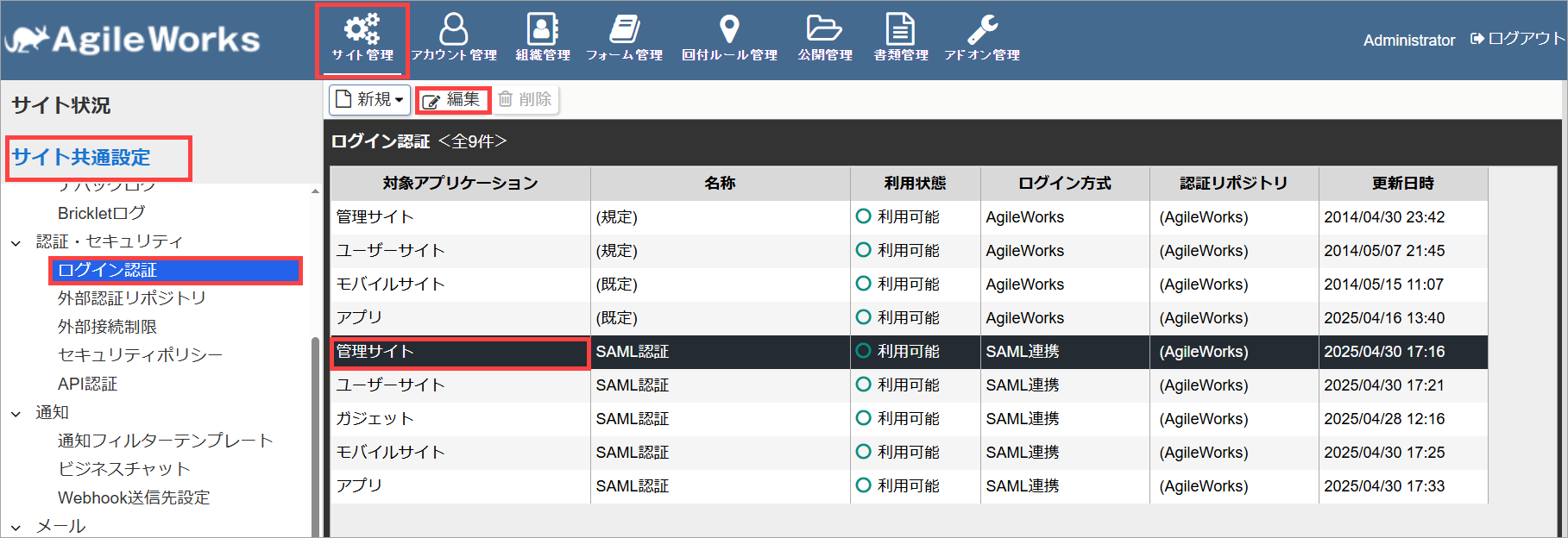Collapse 認証・セキュリティ tree node
Viewport: 1568px width, 538px height.
(16, 242)
